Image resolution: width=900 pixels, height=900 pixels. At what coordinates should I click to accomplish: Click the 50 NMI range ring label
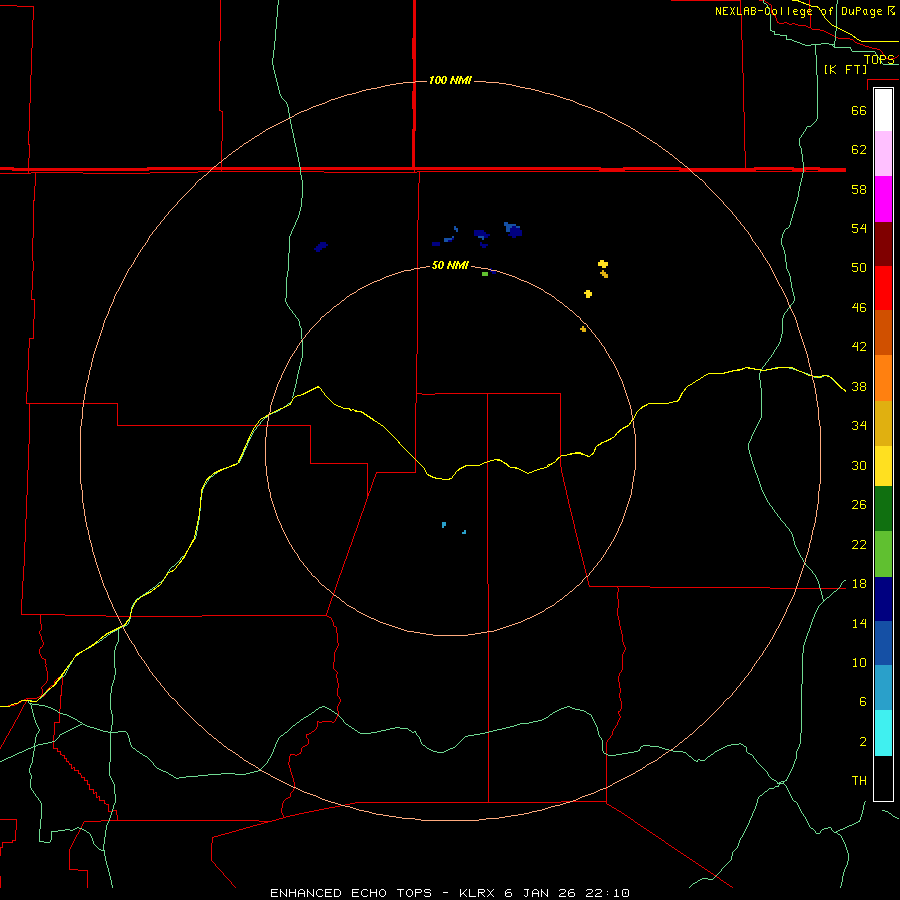point(450,265)
